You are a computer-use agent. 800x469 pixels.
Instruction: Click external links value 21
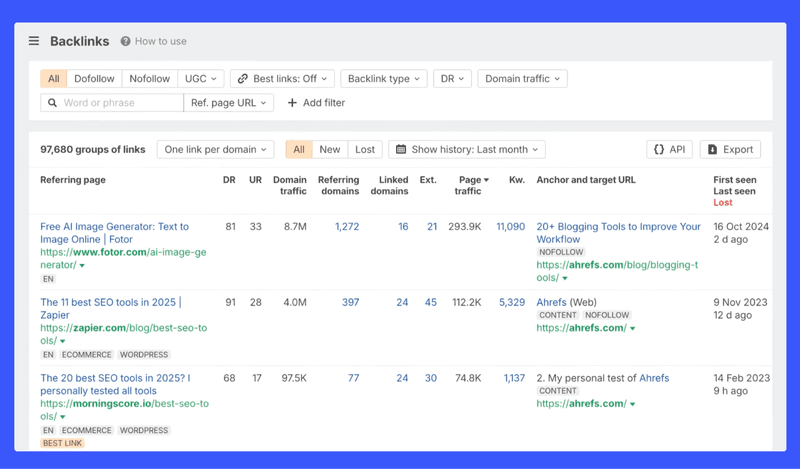[432, 227]
